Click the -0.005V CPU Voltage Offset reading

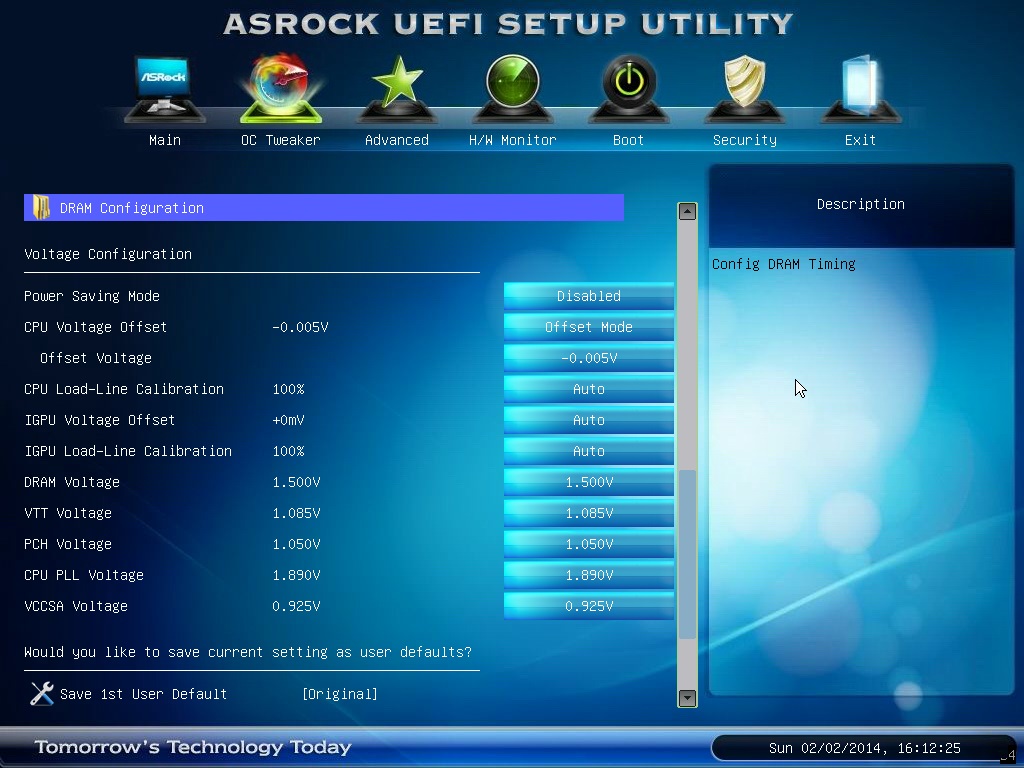pos(300,327)
